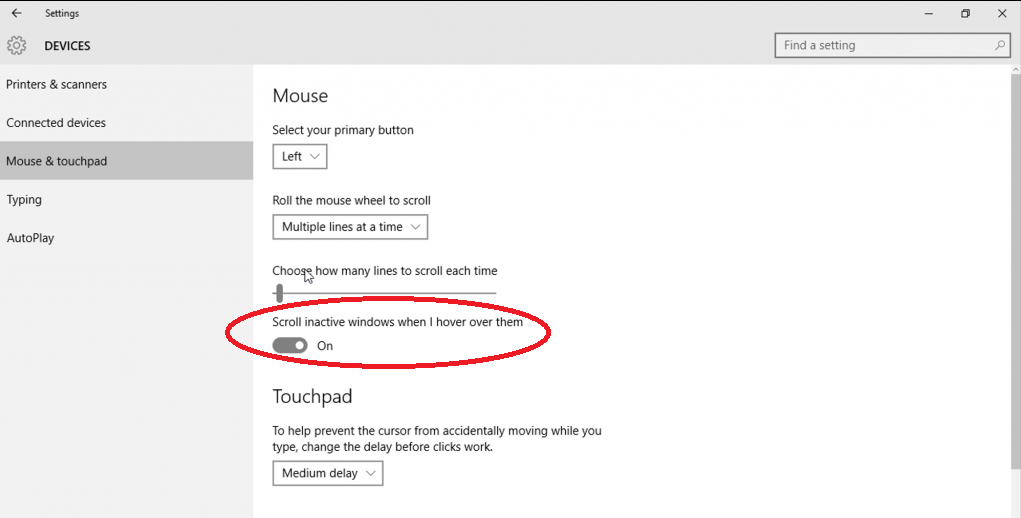Open Printers & scanners section
1021x518 pixels.
pos(57,85)
